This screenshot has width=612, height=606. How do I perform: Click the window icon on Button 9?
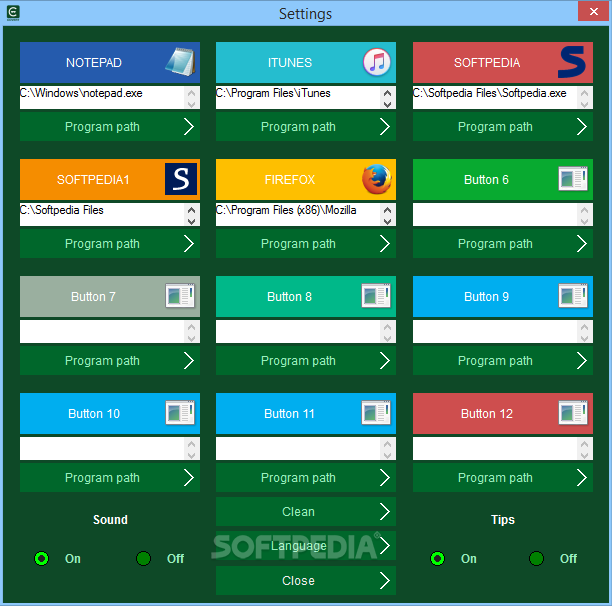click(x=573, y=296)
